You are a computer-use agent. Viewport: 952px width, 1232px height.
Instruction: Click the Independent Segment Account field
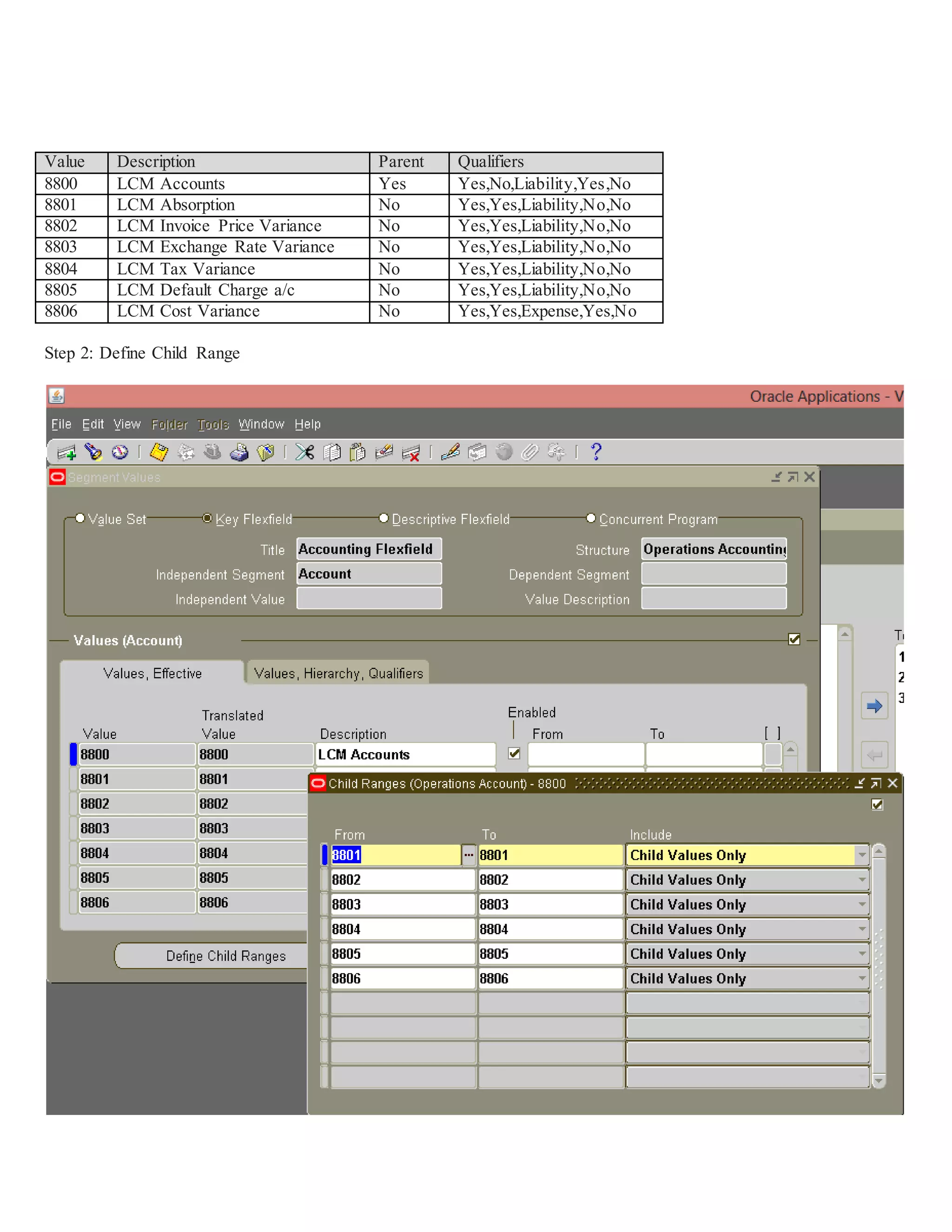coord(370,574)
